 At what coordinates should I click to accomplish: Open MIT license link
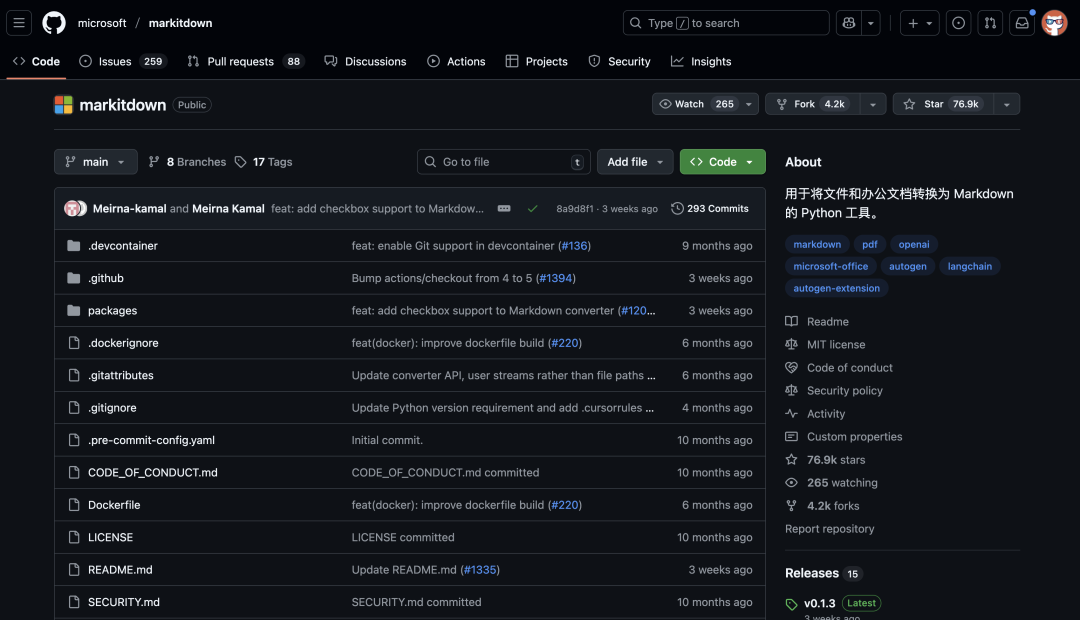point(835,344)
